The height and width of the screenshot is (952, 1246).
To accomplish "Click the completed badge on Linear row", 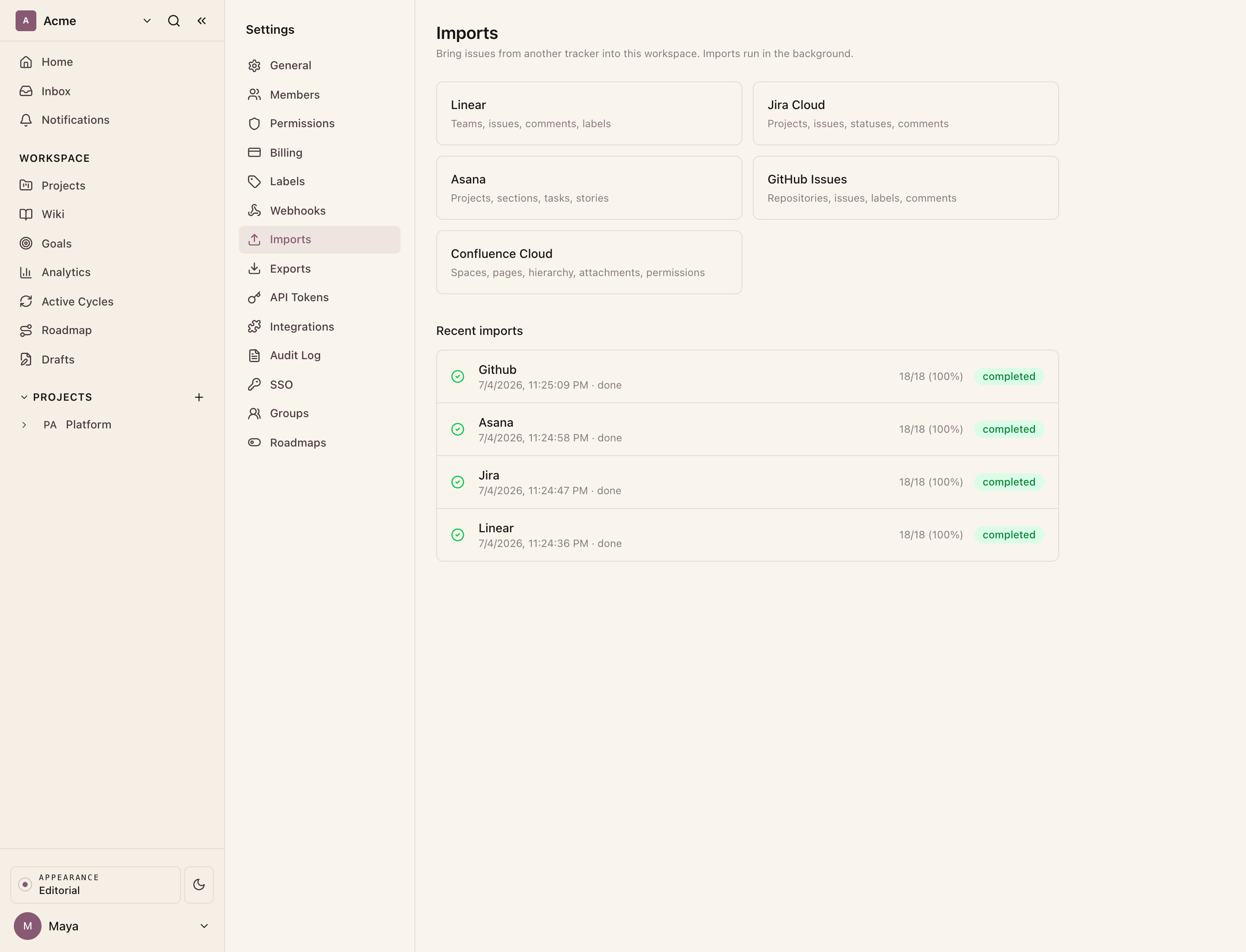I will click(1008, 535).
